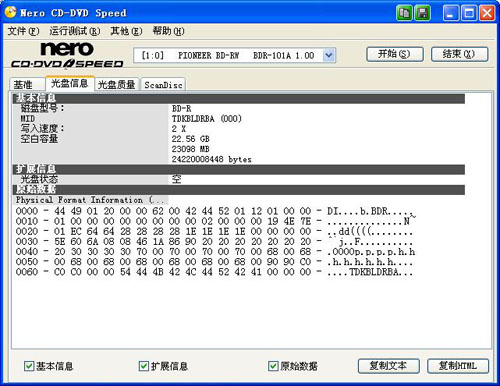Expand the PIONEER BD-RW drive dropdown arrow

[x=329, y=55]
